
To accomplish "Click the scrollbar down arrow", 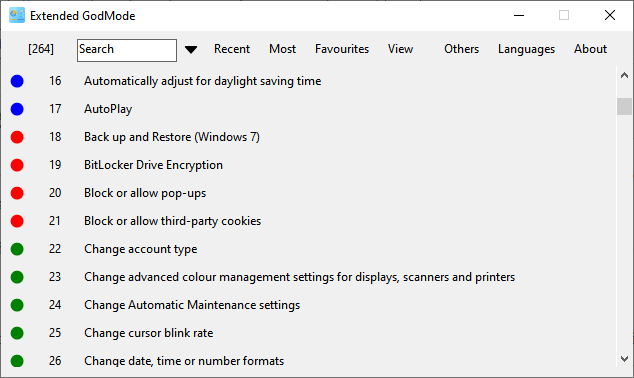I will [x=624, y=359].
